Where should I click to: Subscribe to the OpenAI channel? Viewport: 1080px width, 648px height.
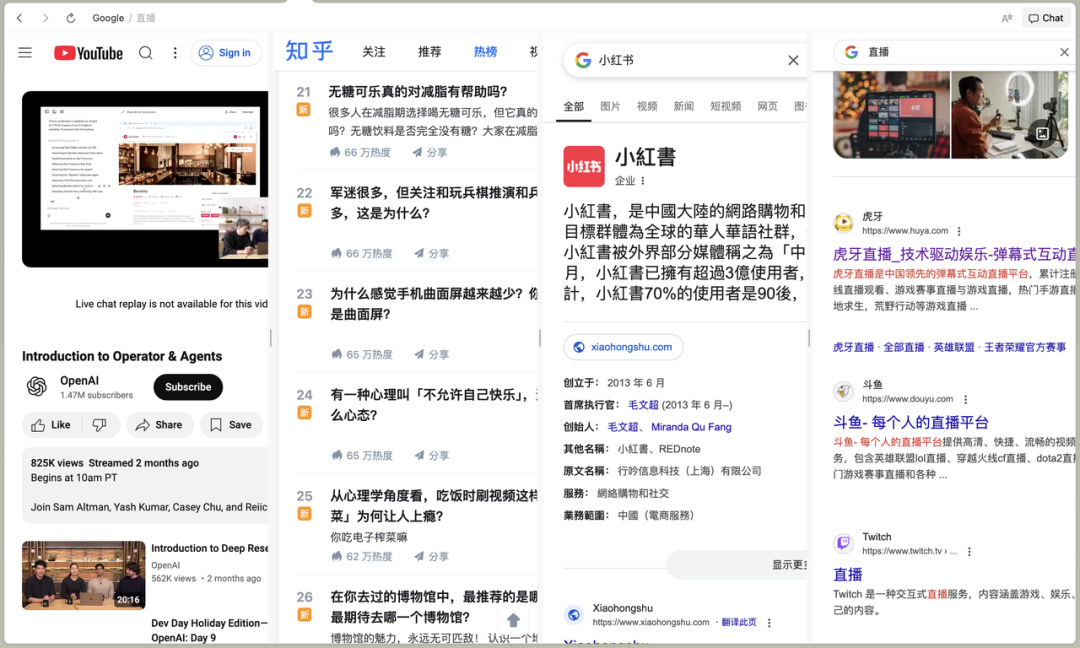(x=187, y=387)
